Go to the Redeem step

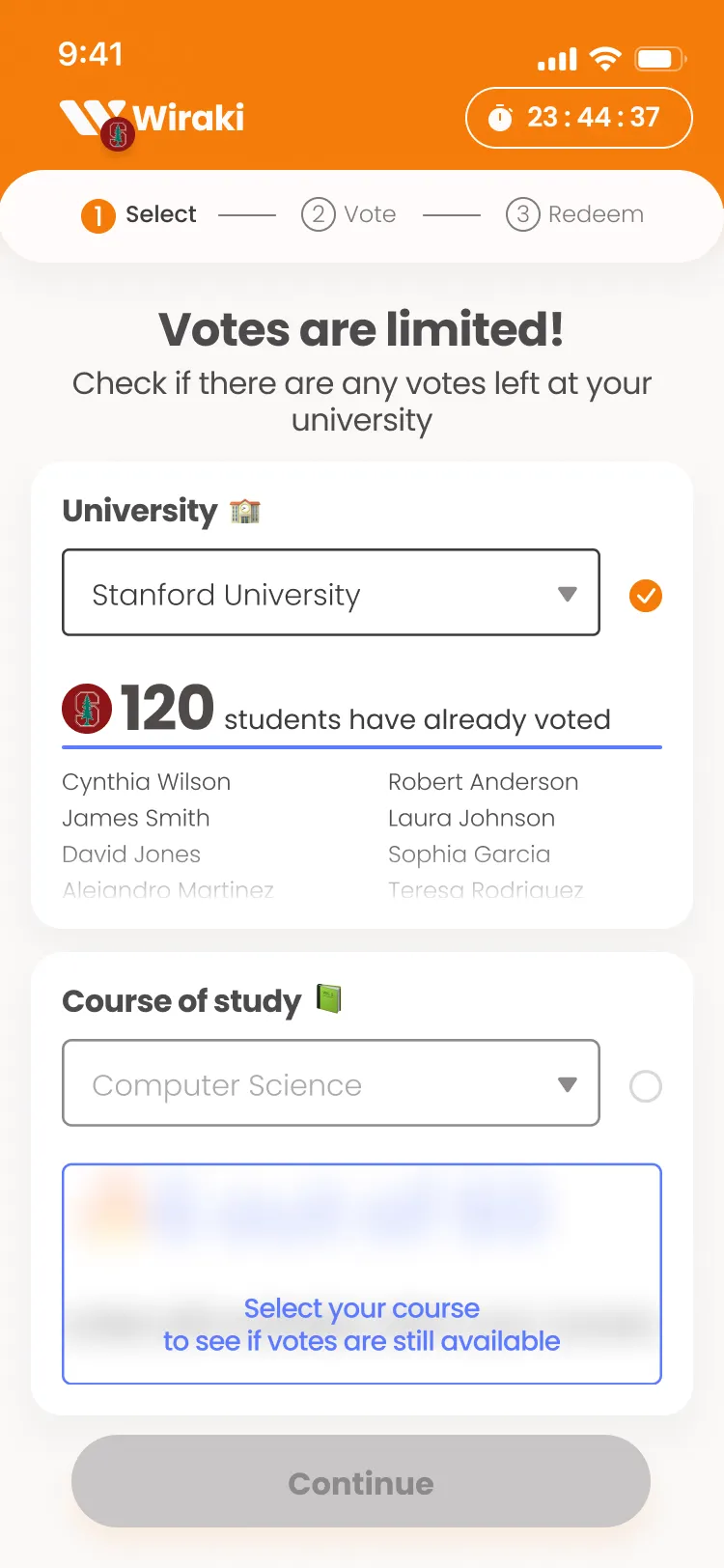pyautogui.click(x=575, y=214)
